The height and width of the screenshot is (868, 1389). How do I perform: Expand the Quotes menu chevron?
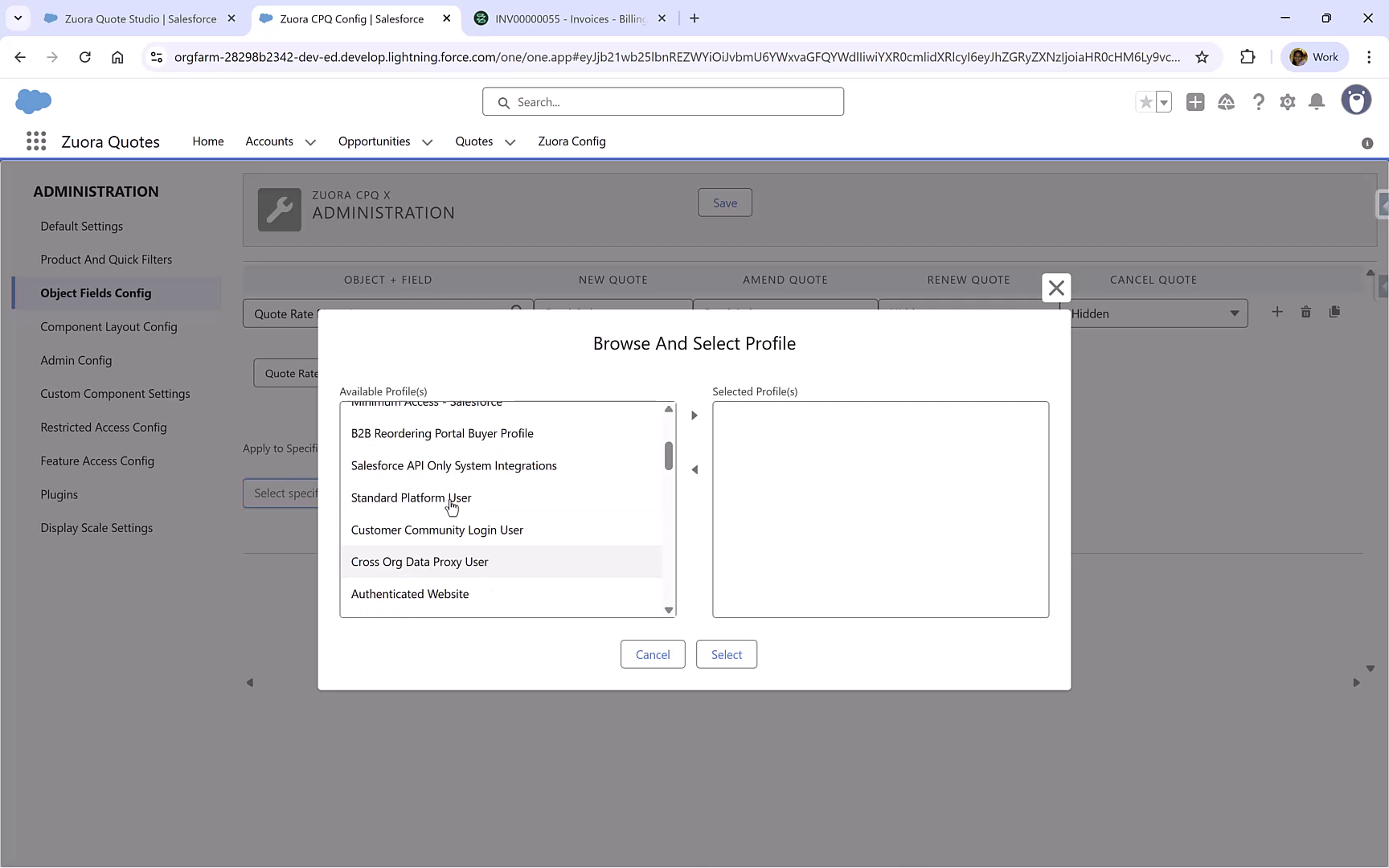[x=510, y=142]
